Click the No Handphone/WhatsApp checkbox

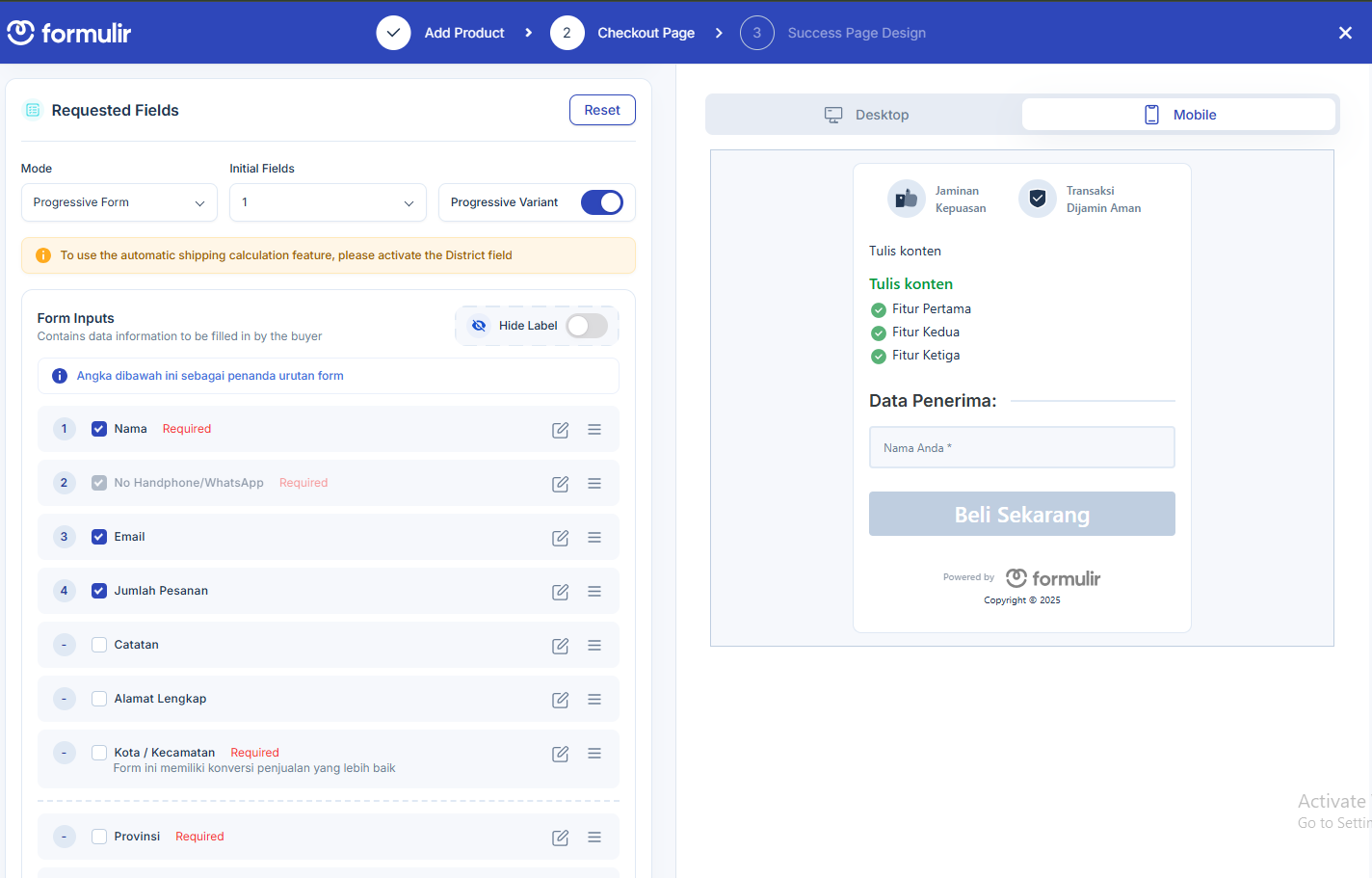point(99,483)
